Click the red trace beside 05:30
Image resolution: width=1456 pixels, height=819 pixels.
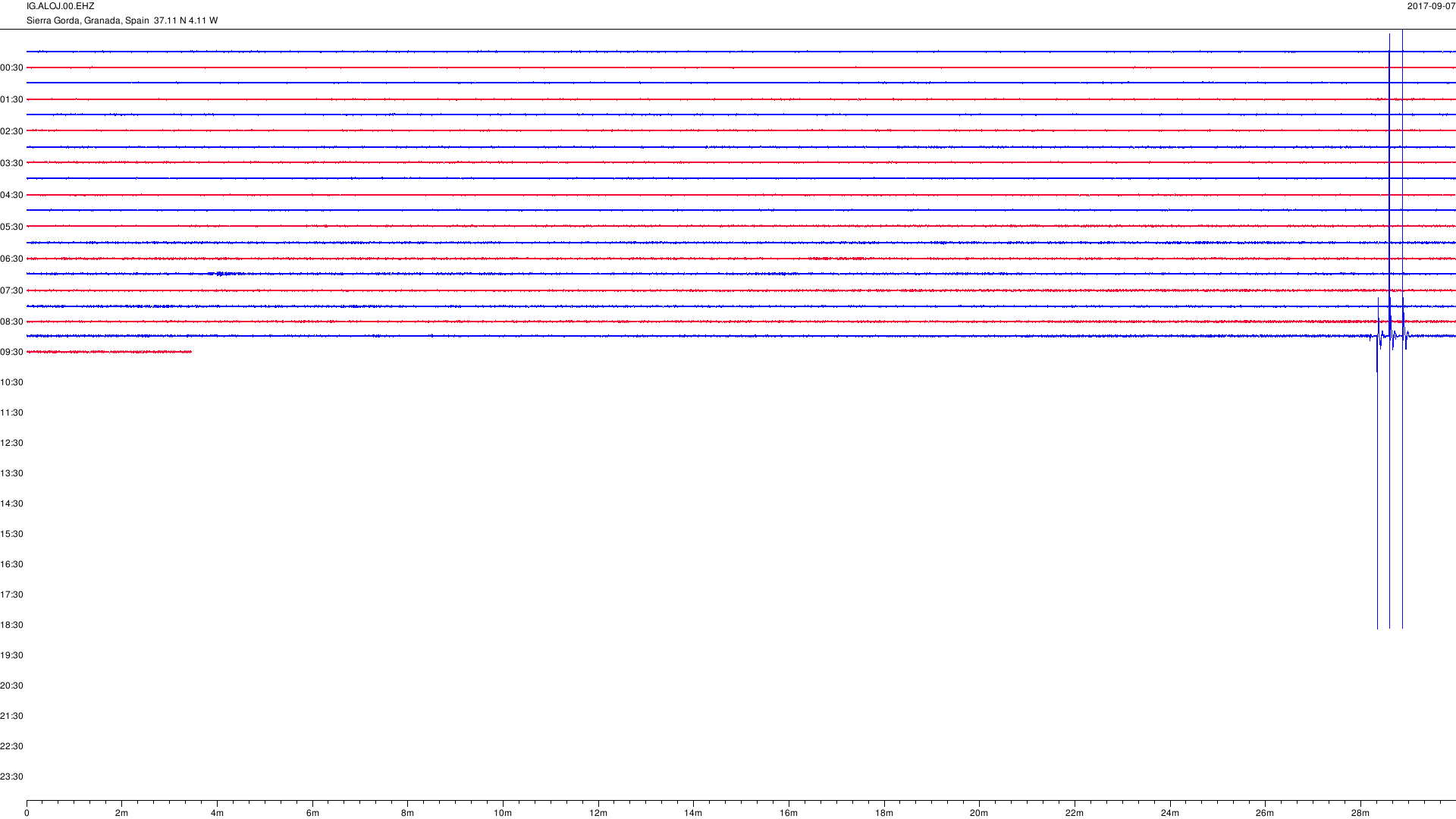coord(741,226)
